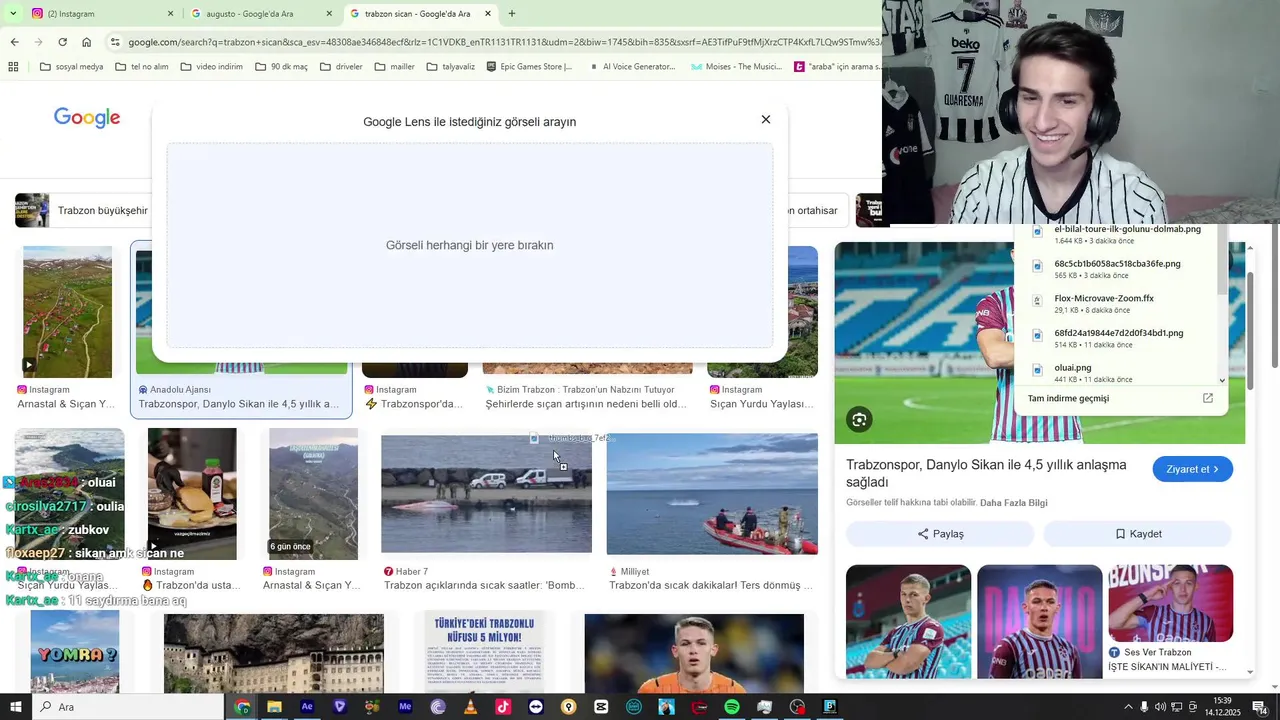Open CapCut from the taskbar

601,707
